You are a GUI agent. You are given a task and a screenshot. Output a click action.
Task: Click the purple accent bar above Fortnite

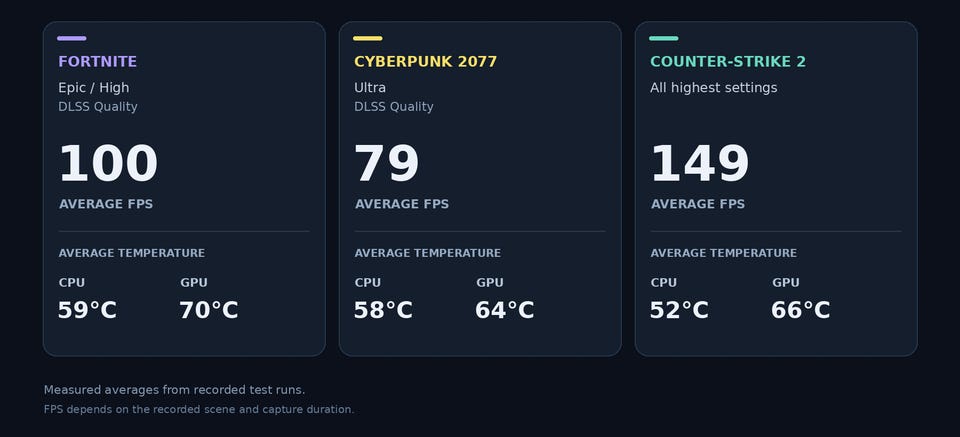72,39
